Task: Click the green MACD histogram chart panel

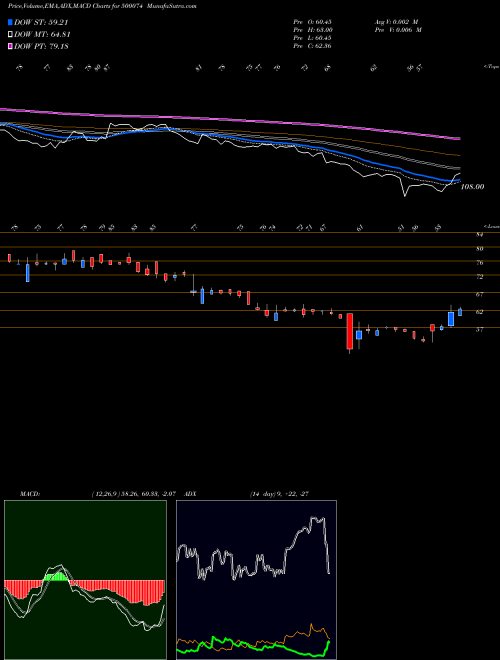Action: (x=85, y=580)
